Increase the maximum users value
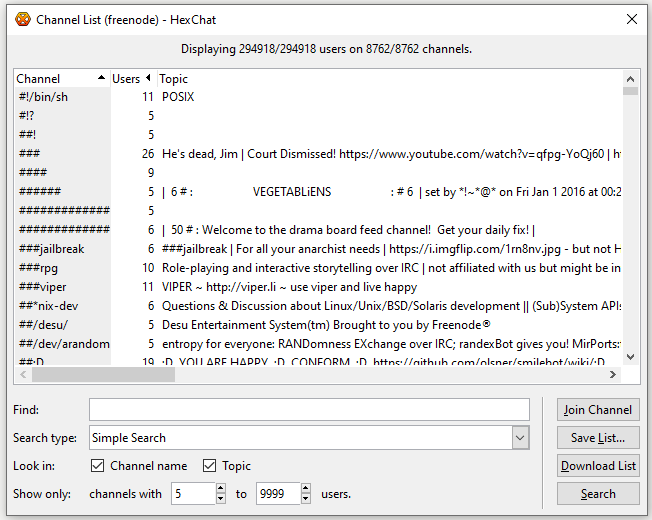Screen dimensions: 652x520 [x=306, y=488]
